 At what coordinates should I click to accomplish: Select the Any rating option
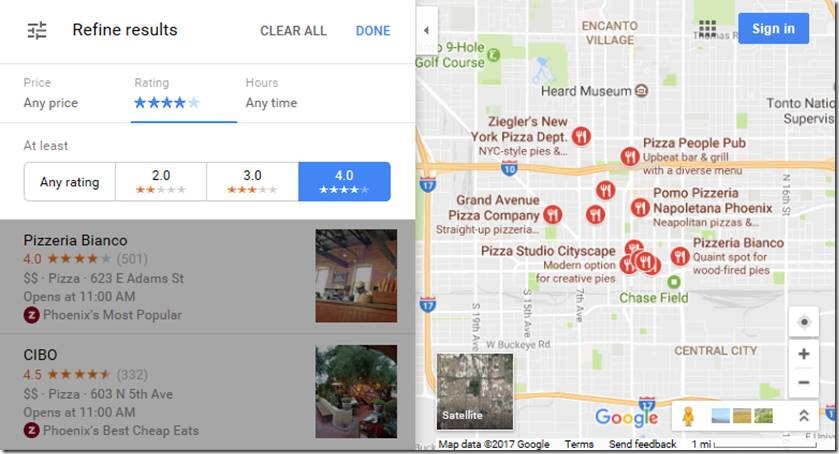[70, 182]
